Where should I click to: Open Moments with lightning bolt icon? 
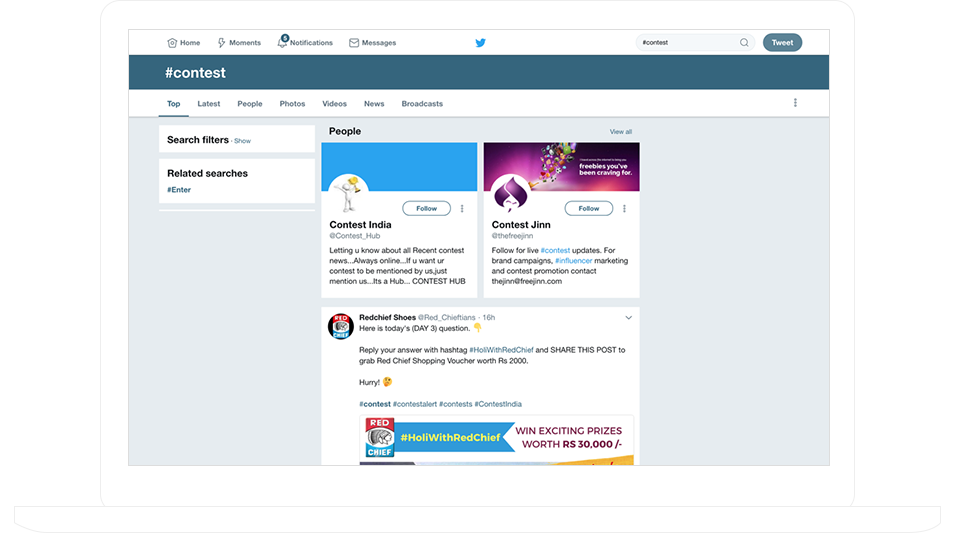(x=222, y=43)
